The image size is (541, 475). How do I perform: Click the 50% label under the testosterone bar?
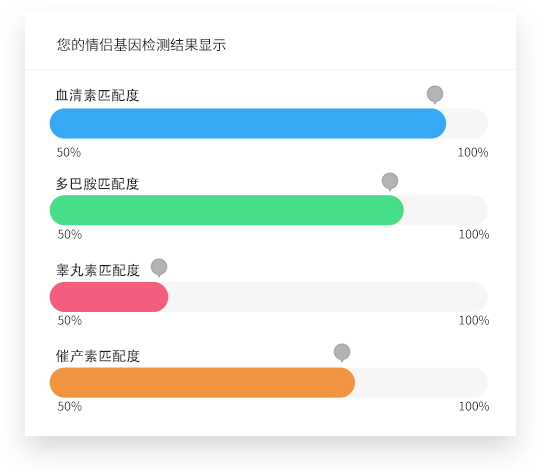coord(70,320)
